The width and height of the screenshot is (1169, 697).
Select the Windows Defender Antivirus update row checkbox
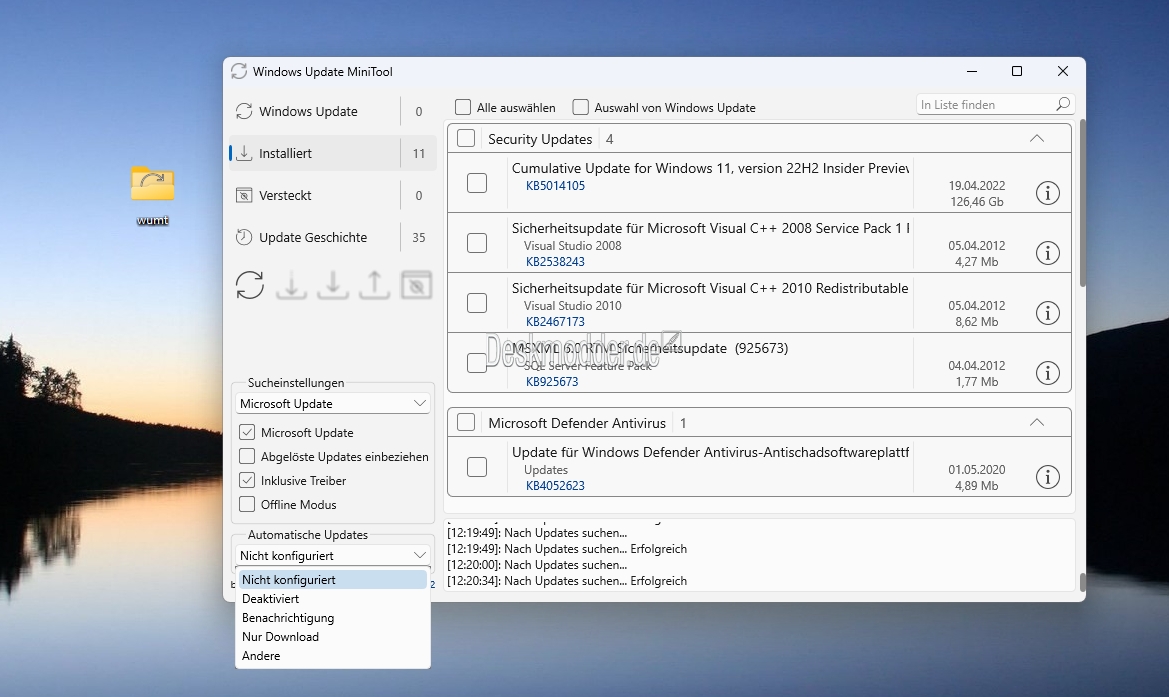(x=477, y=467)
